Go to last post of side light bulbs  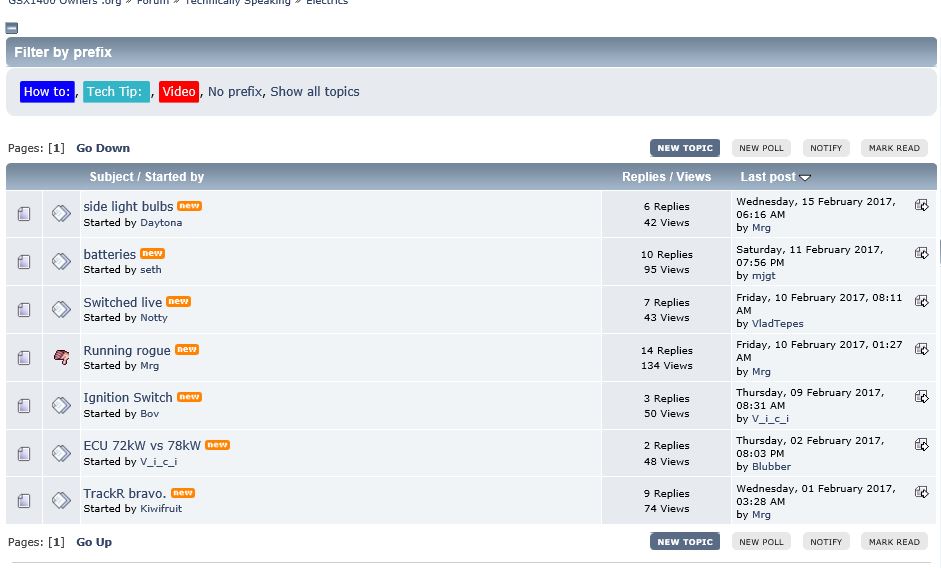(x=922, y=205)
